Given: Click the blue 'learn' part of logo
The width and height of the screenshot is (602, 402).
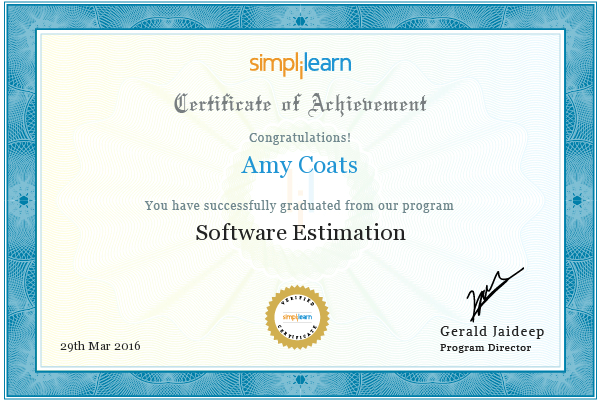Looking at the screenshot, I should coord(329,64).
